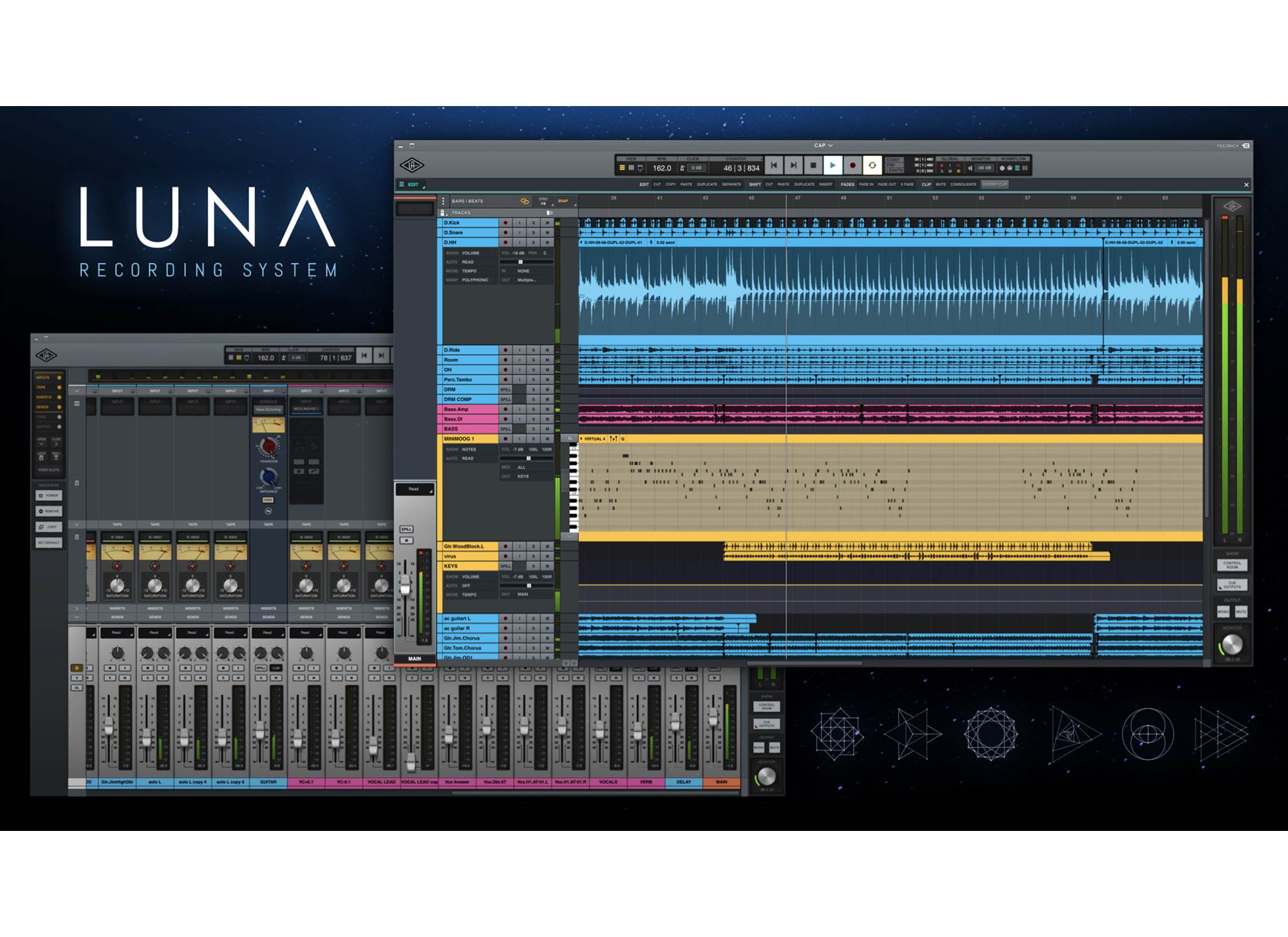
Task: Solo the D.Snare track
Action: click(x=533, y=233)
